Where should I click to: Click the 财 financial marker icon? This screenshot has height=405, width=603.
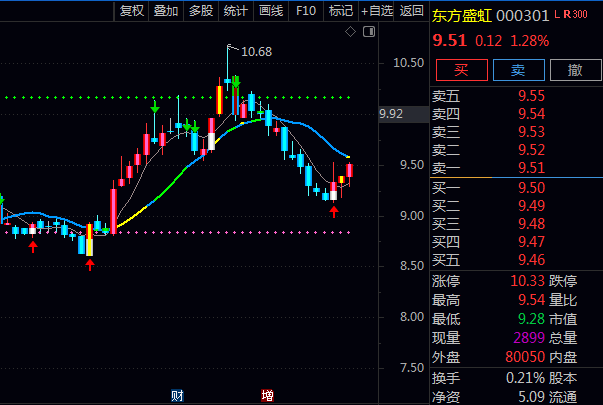(x=177, y=395)
